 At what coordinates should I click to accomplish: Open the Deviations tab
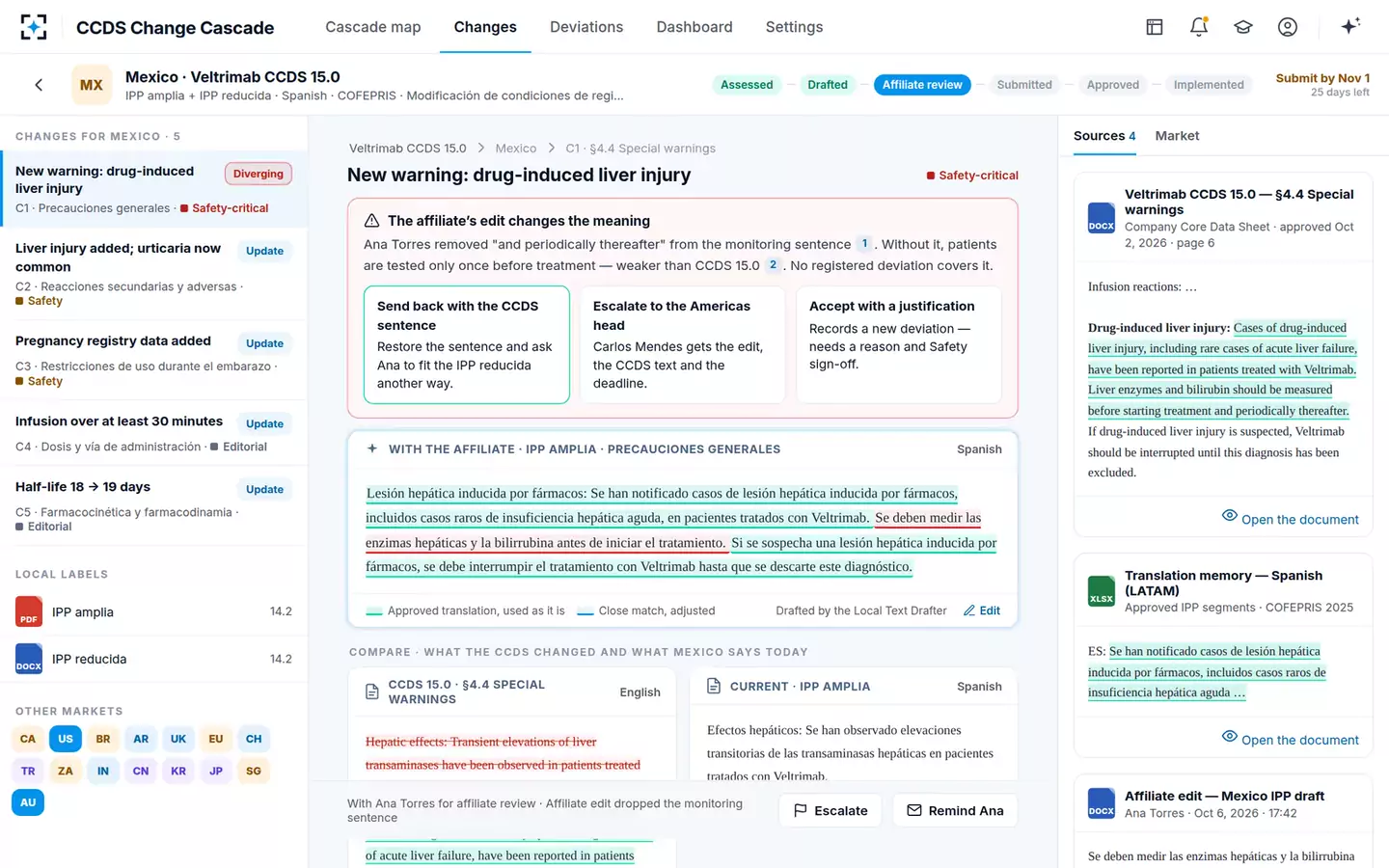click(x=586, y=27)
